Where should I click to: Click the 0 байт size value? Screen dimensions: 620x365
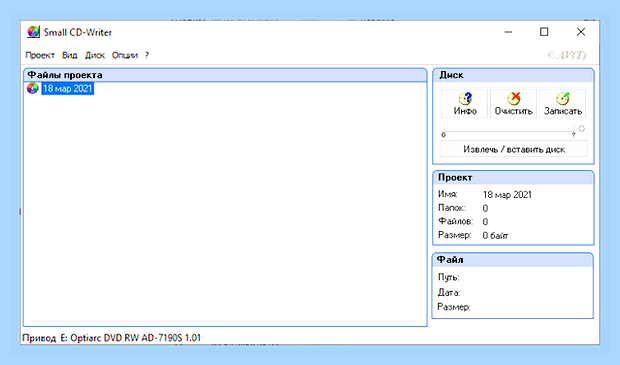coord(495,236)
